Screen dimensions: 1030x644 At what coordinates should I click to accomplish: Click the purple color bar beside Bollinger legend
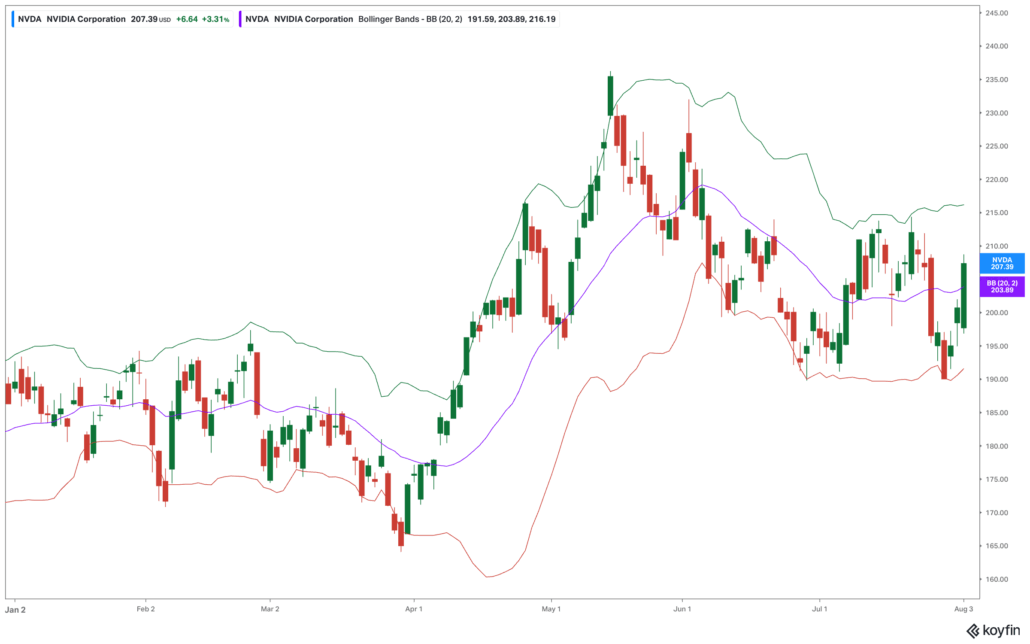click(x=240, y=19)
